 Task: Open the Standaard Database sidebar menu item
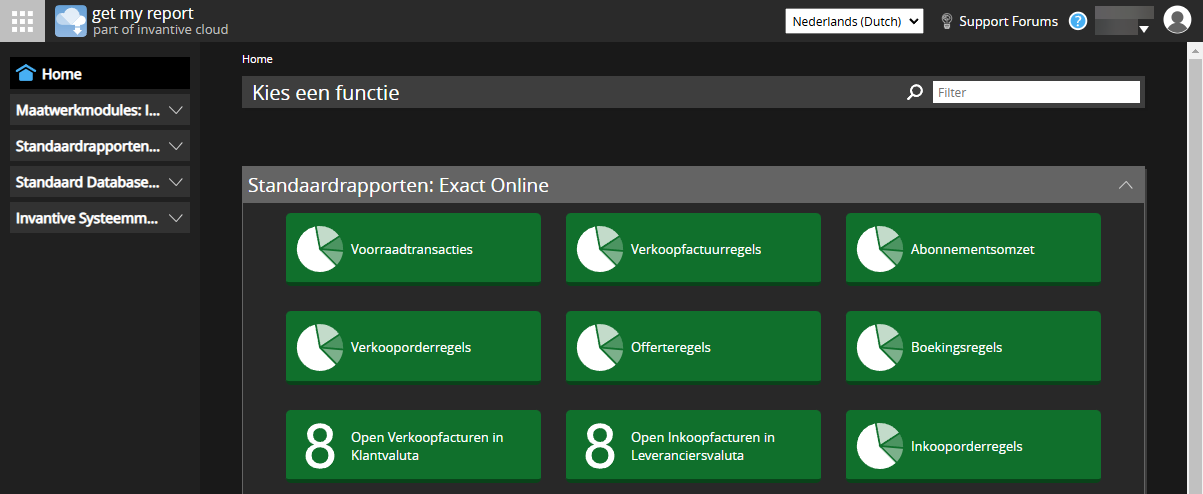pos(100,182)
